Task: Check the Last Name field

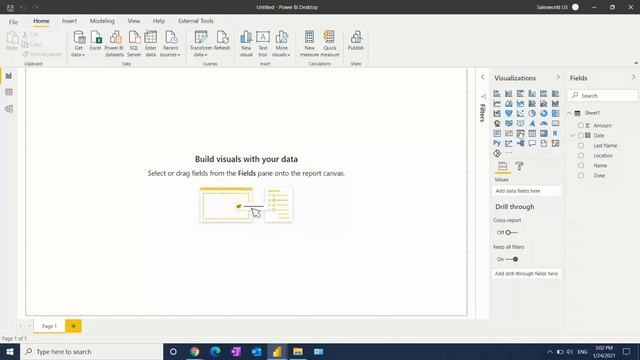Action: click(581, 145)
